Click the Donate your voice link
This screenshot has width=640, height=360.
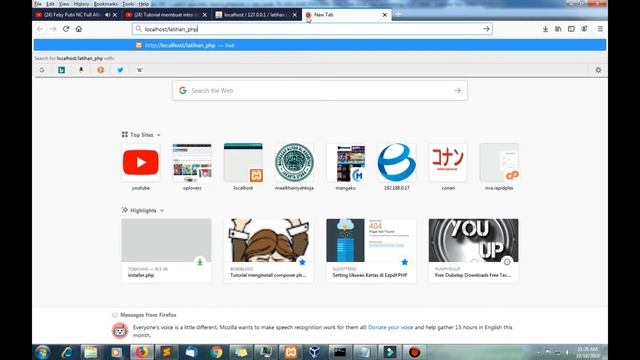pos(390,327)
